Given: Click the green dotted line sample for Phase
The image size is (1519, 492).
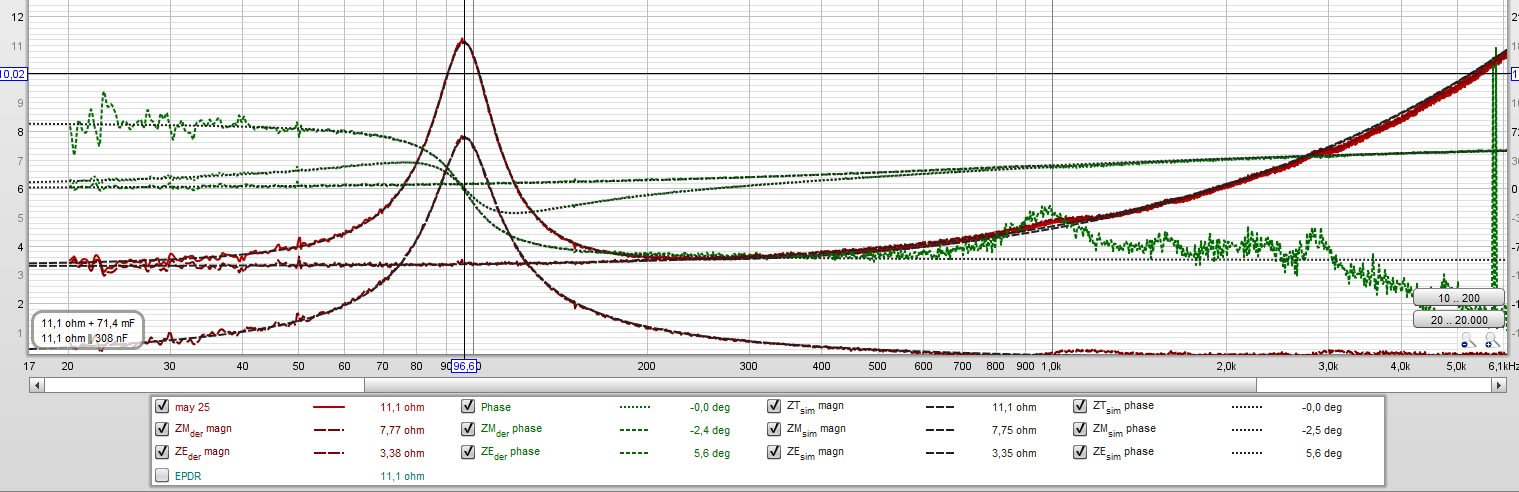Looking at the screenshot, I should [634, 408].
